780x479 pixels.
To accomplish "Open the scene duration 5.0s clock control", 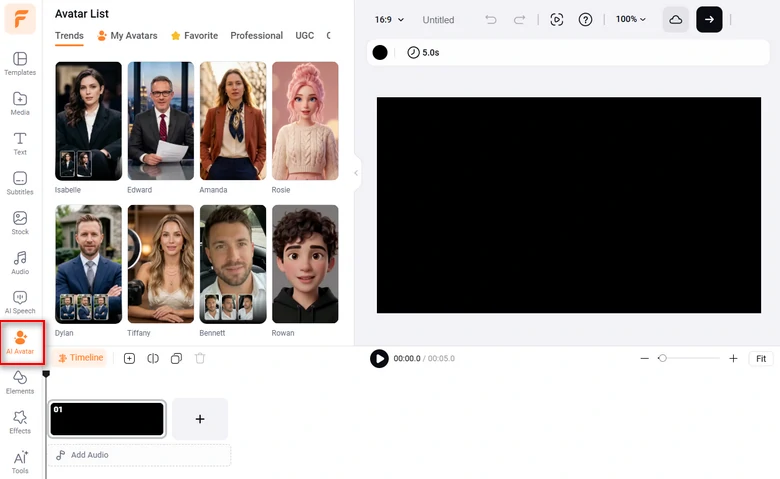I will [423, 52].
